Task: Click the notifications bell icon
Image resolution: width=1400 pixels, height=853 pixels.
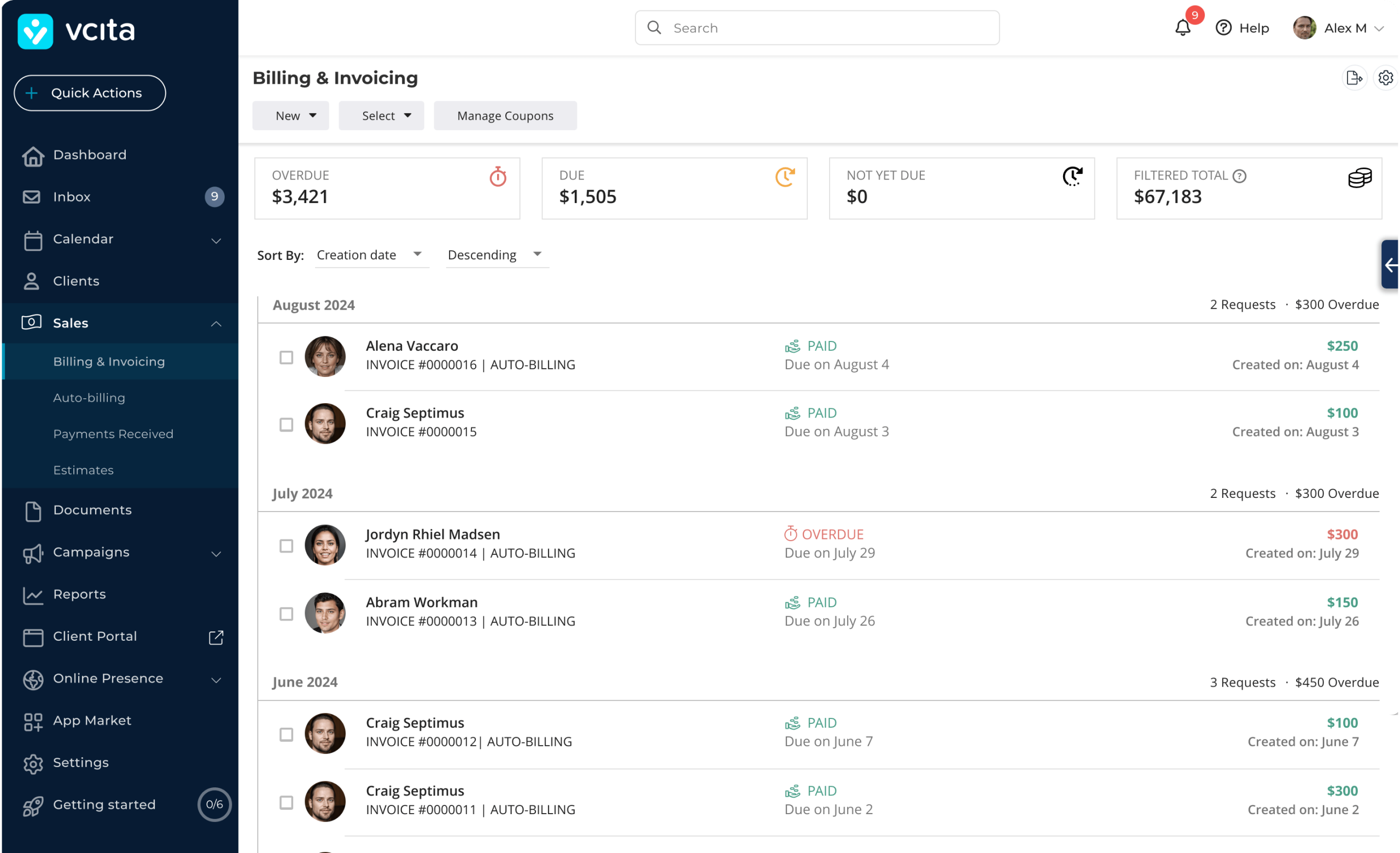Action: click(1182, 28)
